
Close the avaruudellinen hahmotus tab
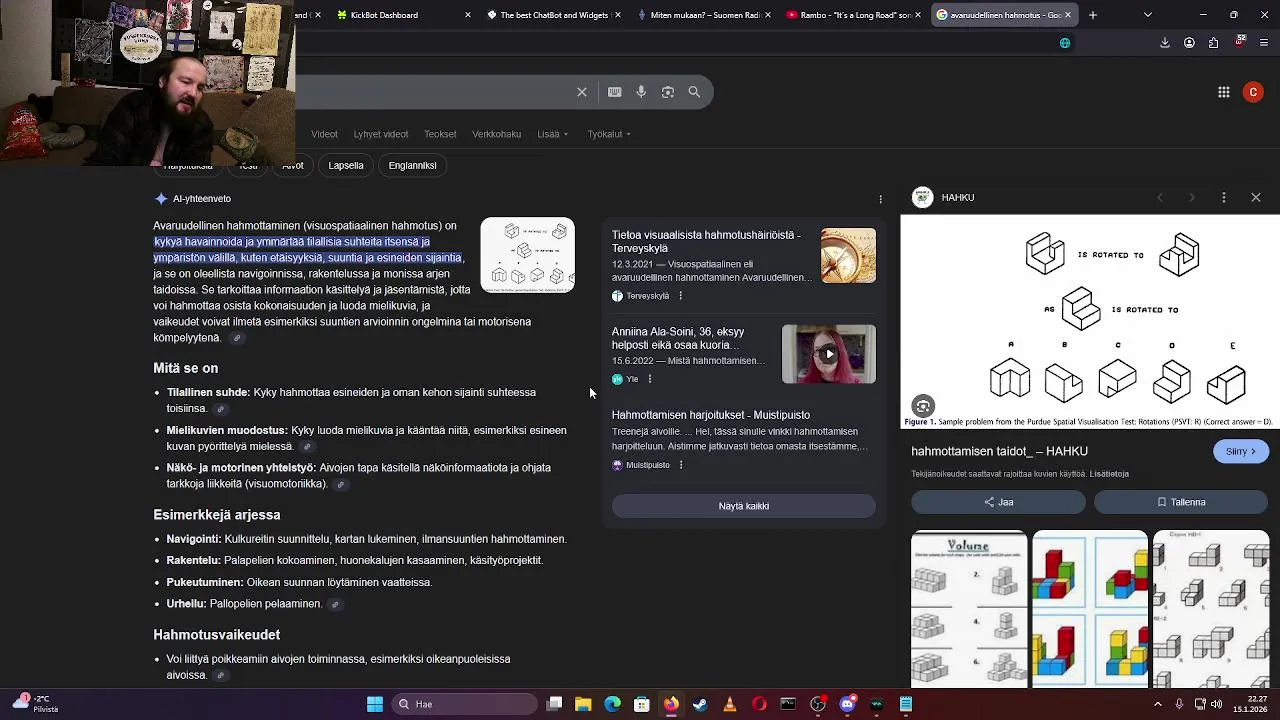1068,15
